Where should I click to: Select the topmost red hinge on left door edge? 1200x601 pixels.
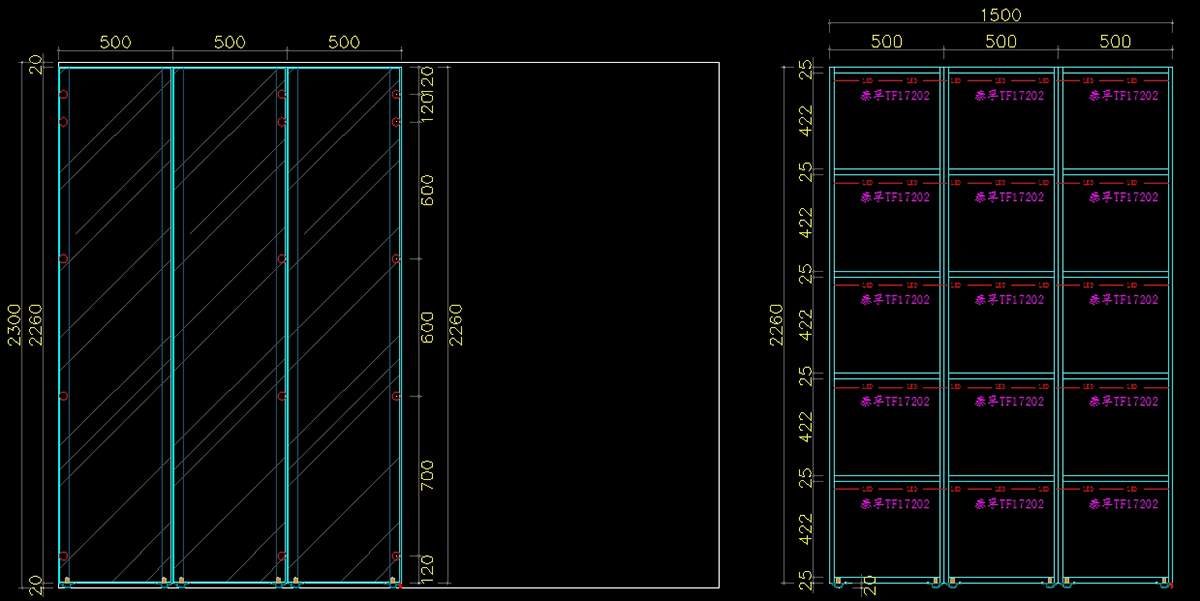pyautogui.click(x=64, y=95)
